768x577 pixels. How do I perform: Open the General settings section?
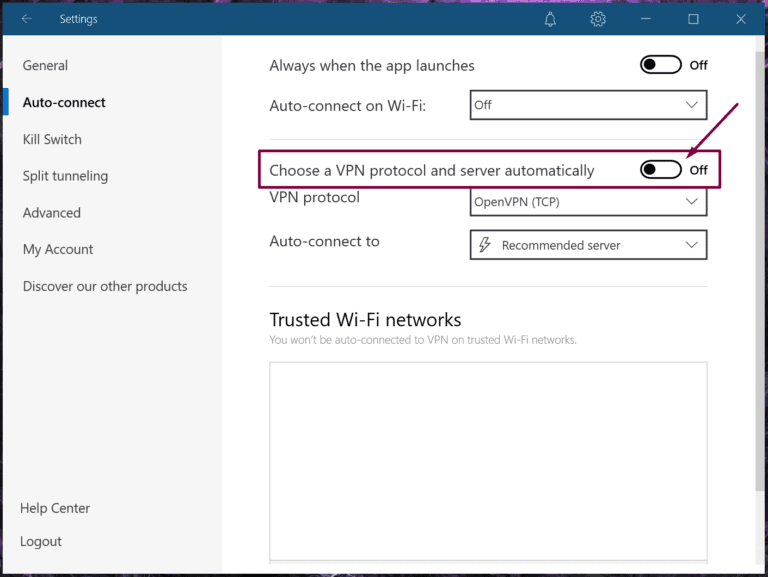(46, 66)
